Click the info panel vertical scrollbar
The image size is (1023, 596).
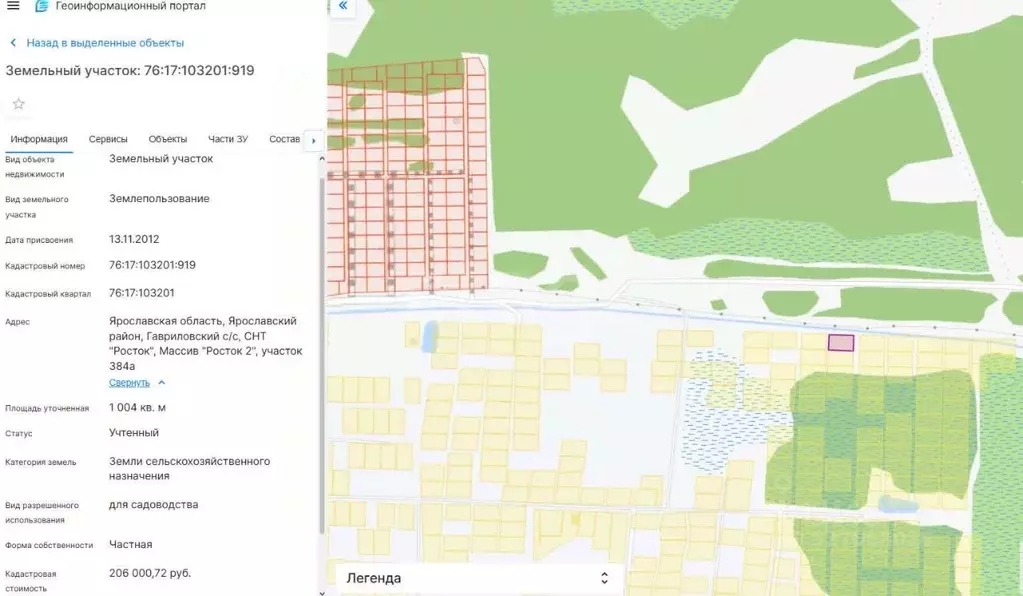pos(321,350)
